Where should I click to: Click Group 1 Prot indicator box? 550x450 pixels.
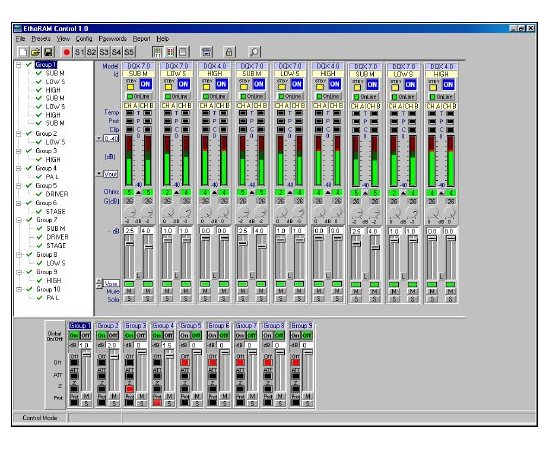click(x=74, y=403)
